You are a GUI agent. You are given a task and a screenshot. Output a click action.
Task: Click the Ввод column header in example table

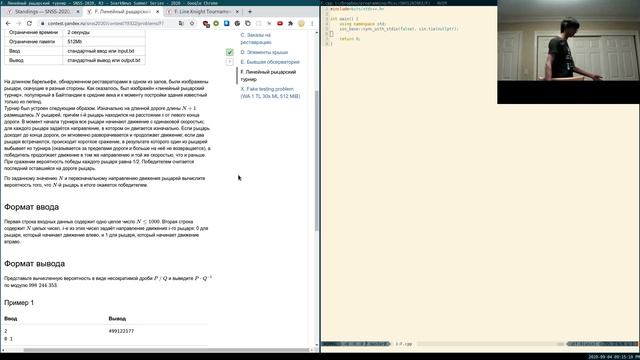(x=11, y=318)
